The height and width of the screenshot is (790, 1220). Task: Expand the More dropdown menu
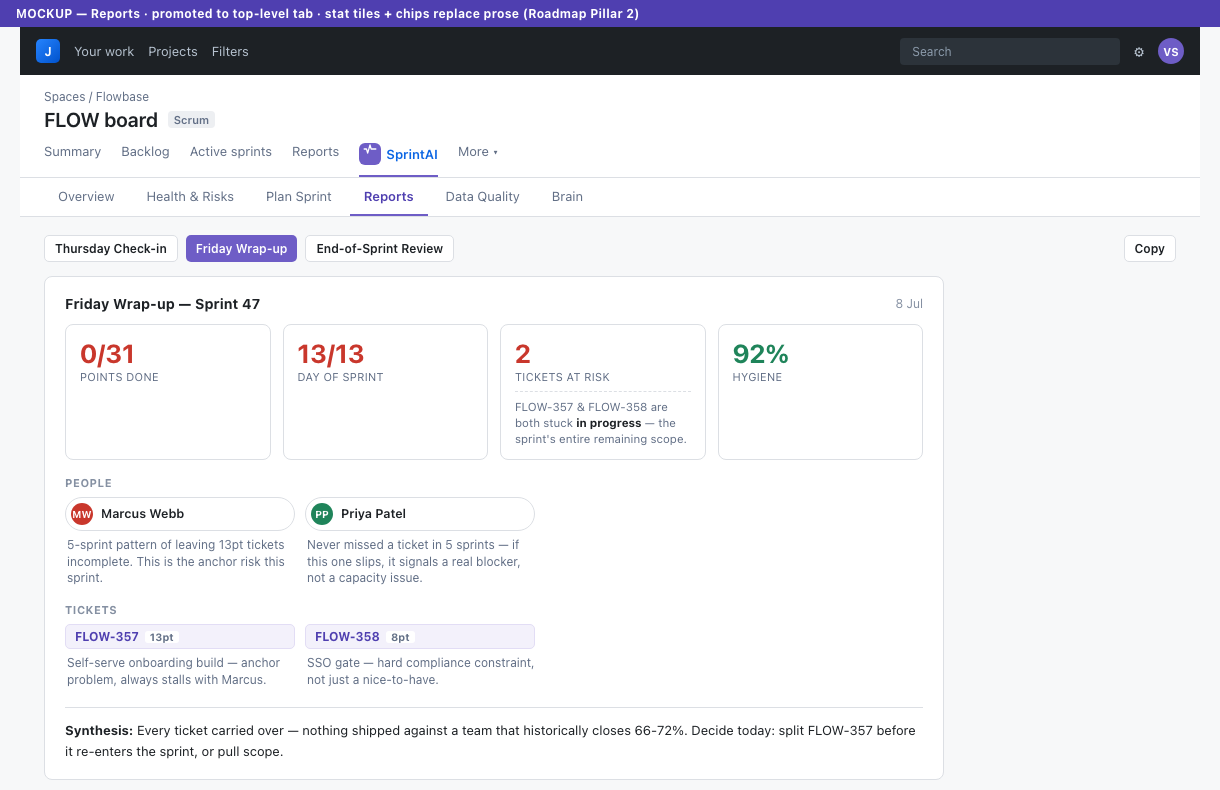(x=478, y=152)
